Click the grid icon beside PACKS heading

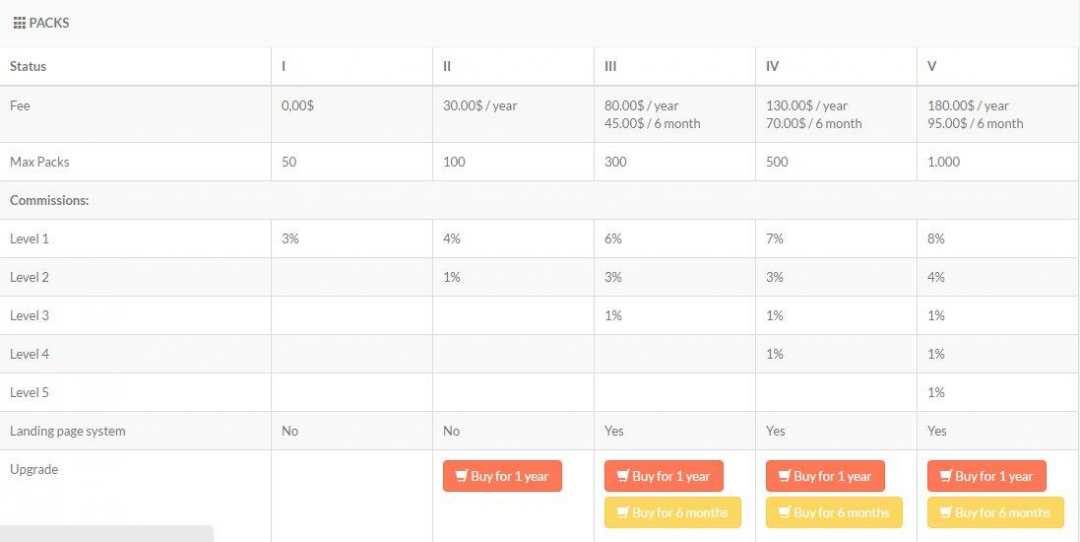coord(19,23)
